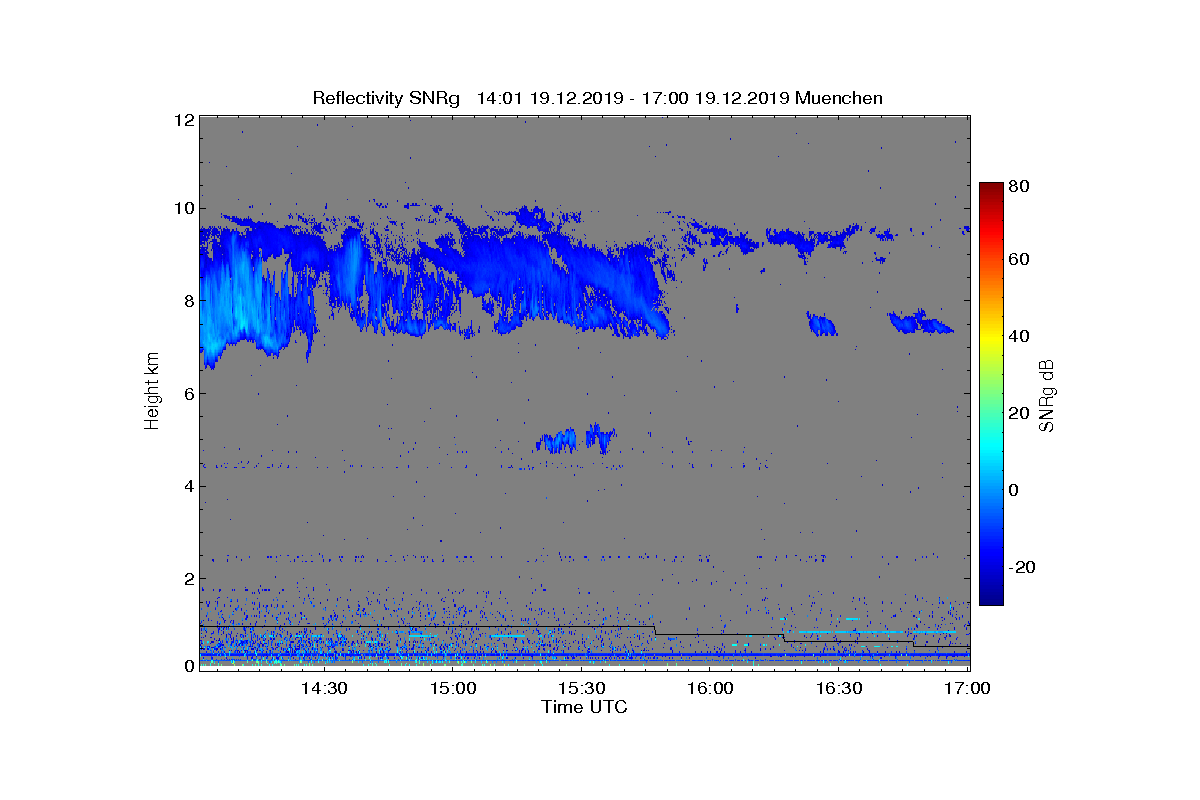
Task: Click the 0 km height tick label
Action: pos(188,666)
